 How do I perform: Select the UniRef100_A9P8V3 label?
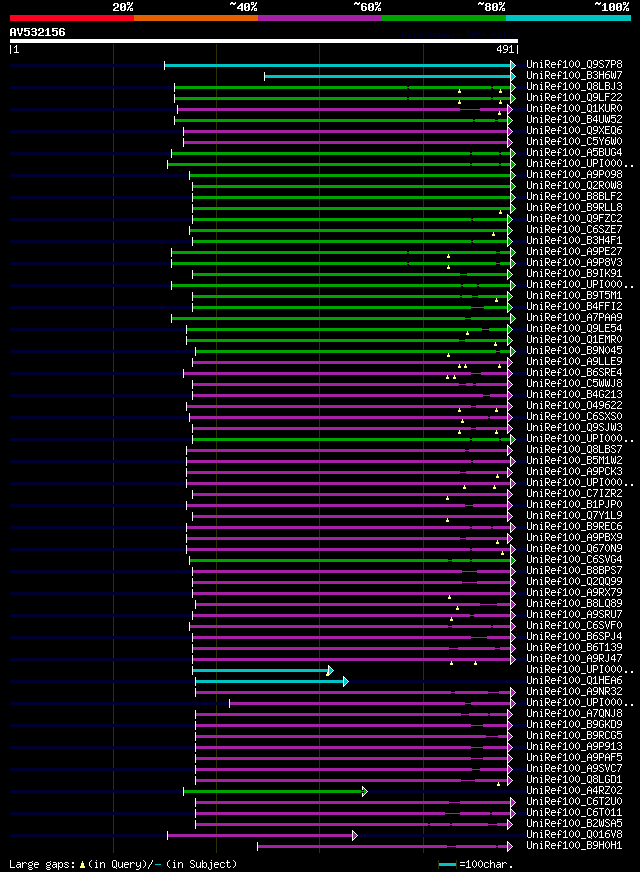click(574, 262)
